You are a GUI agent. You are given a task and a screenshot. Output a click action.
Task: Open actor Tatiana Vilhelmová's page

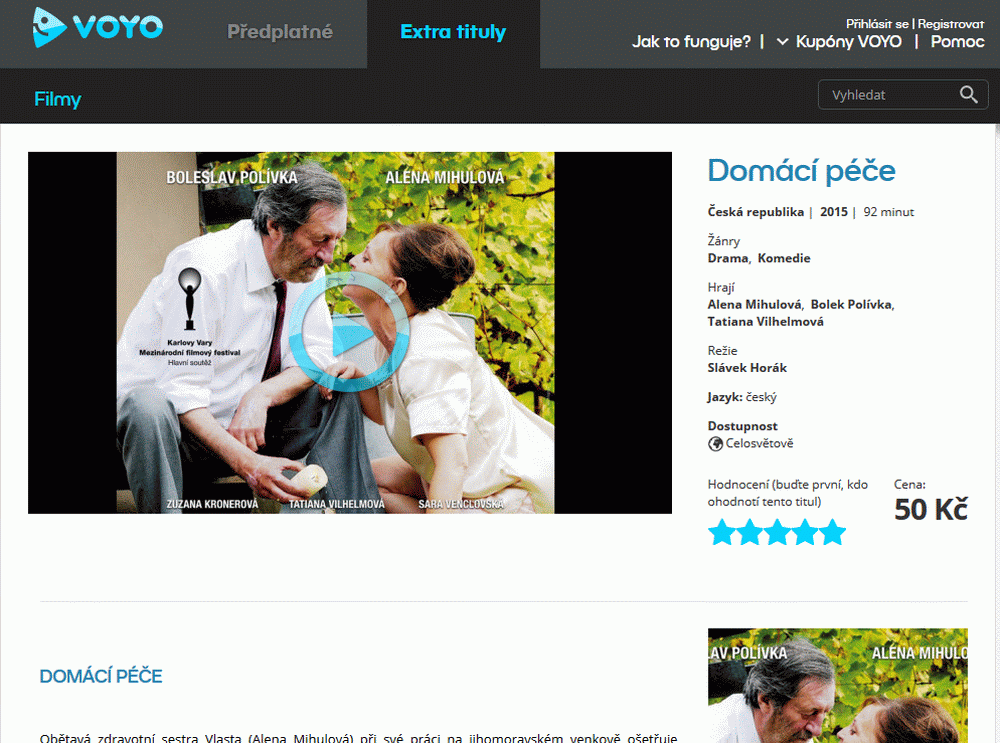click(x=765, y=322)
